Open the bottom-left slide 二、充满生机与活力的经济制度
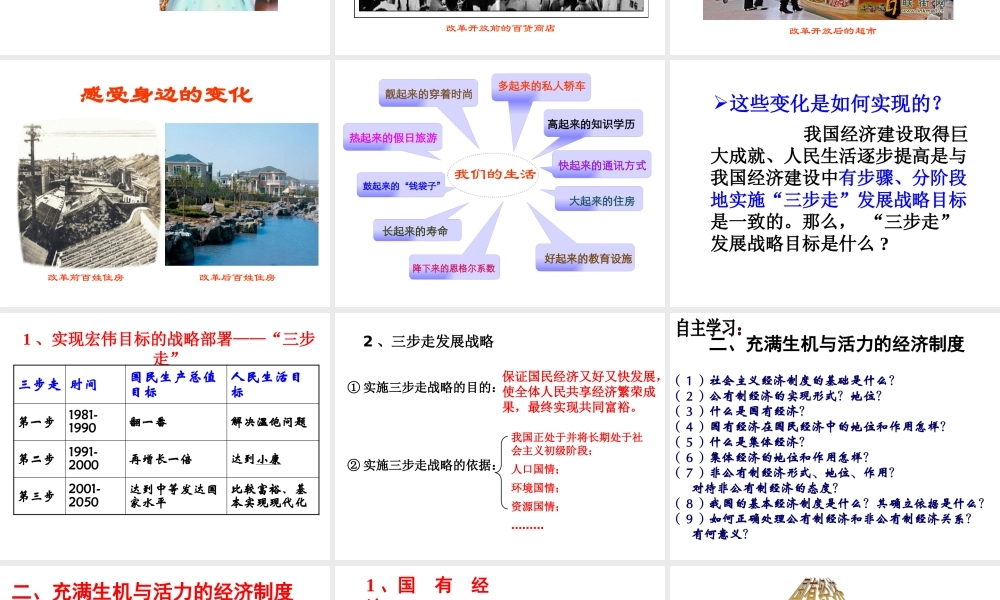The image size is (1000, 600). click(165, 583)
